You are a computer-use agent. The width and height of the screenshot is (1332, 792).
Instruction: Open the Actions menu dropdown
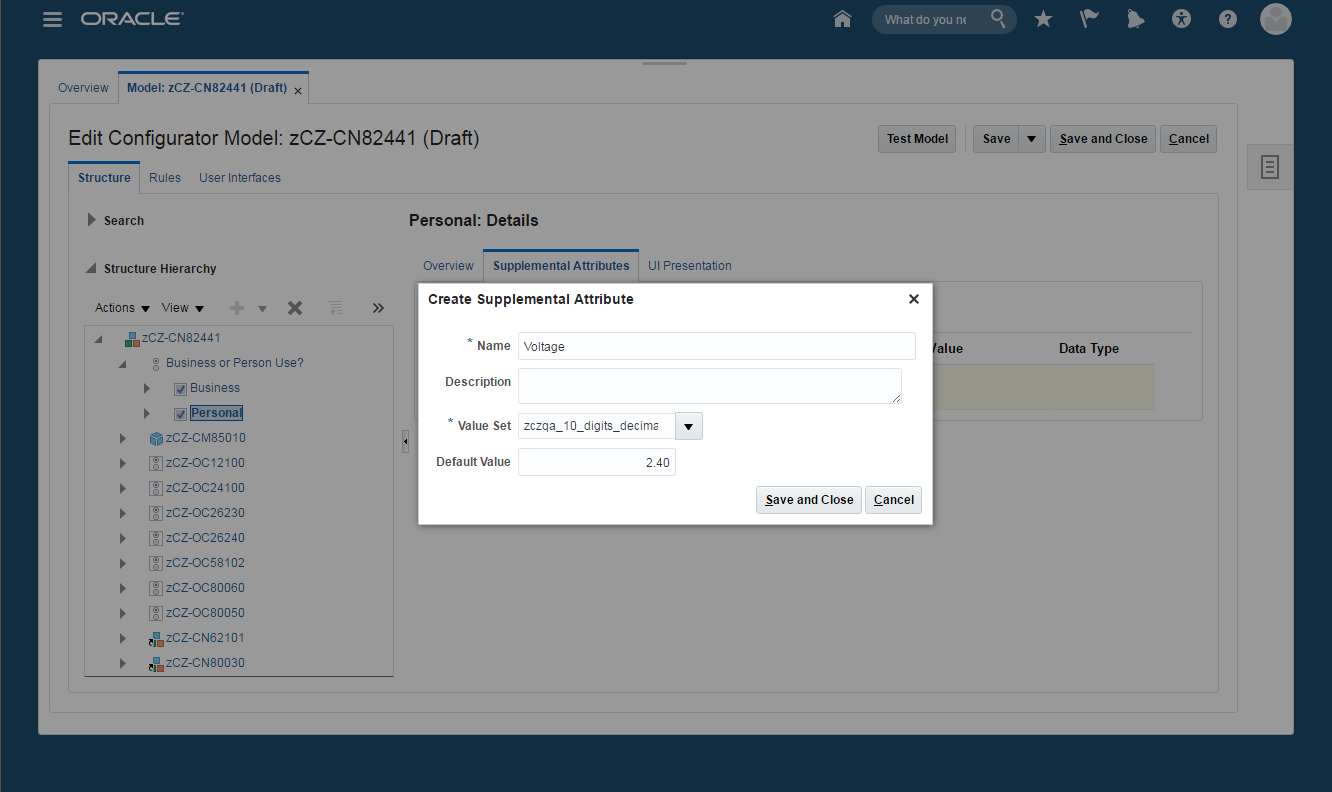click(x=122, y=308)
